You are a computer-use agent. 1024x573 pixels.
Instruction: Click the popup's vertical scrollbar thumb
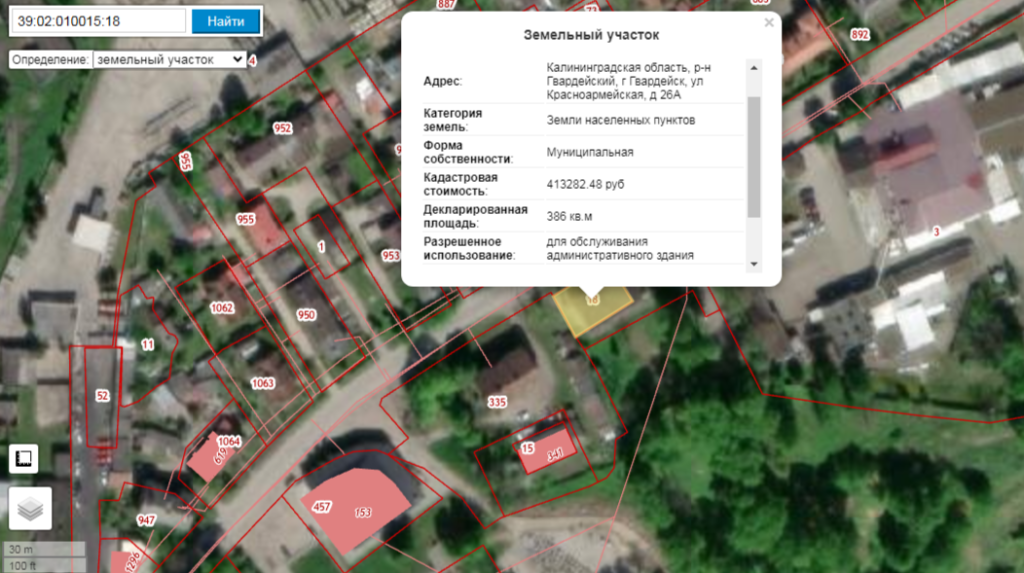[754, 155]
